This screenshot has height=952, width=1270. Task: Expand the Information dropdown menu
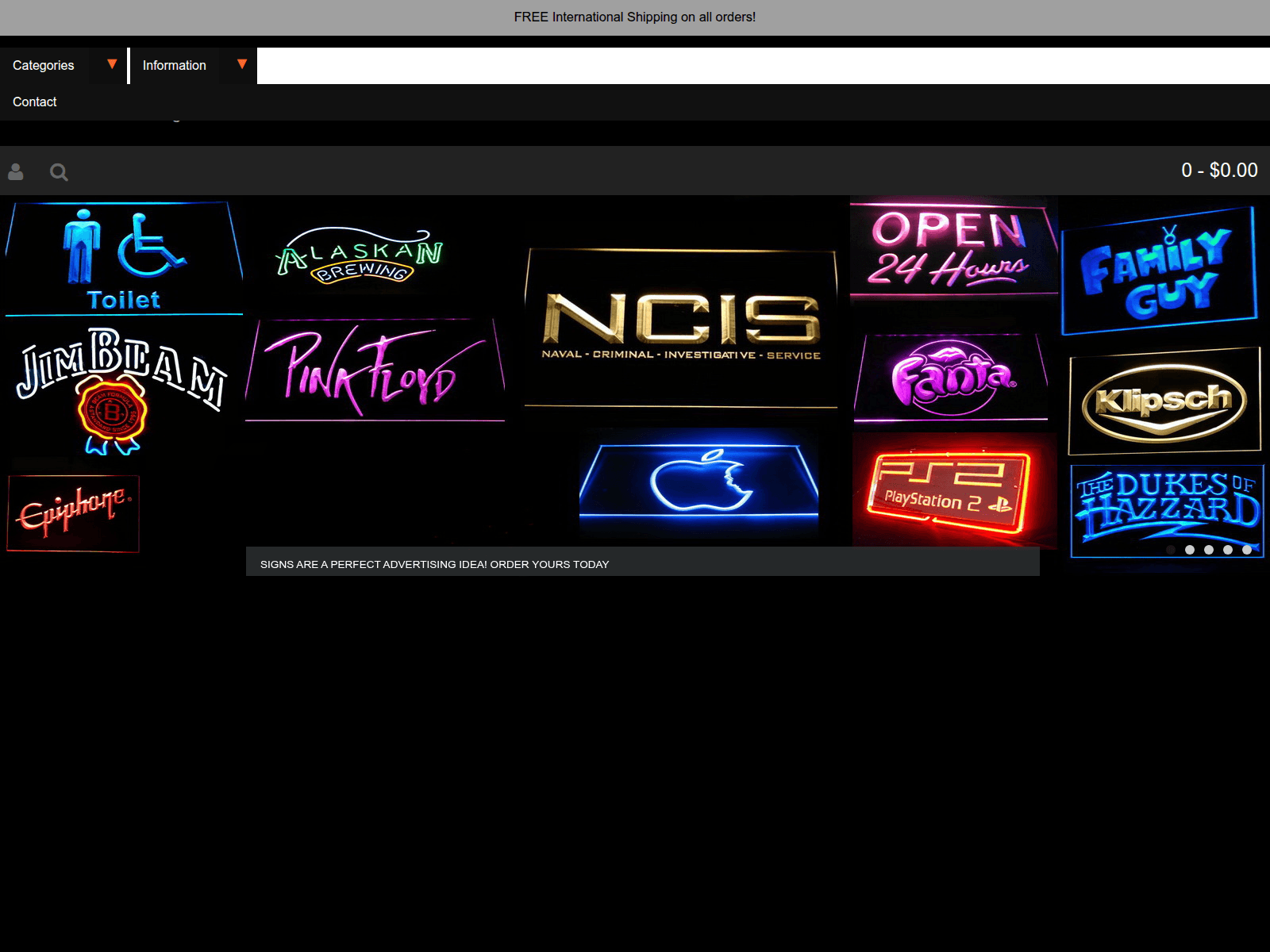click(193, 65)
